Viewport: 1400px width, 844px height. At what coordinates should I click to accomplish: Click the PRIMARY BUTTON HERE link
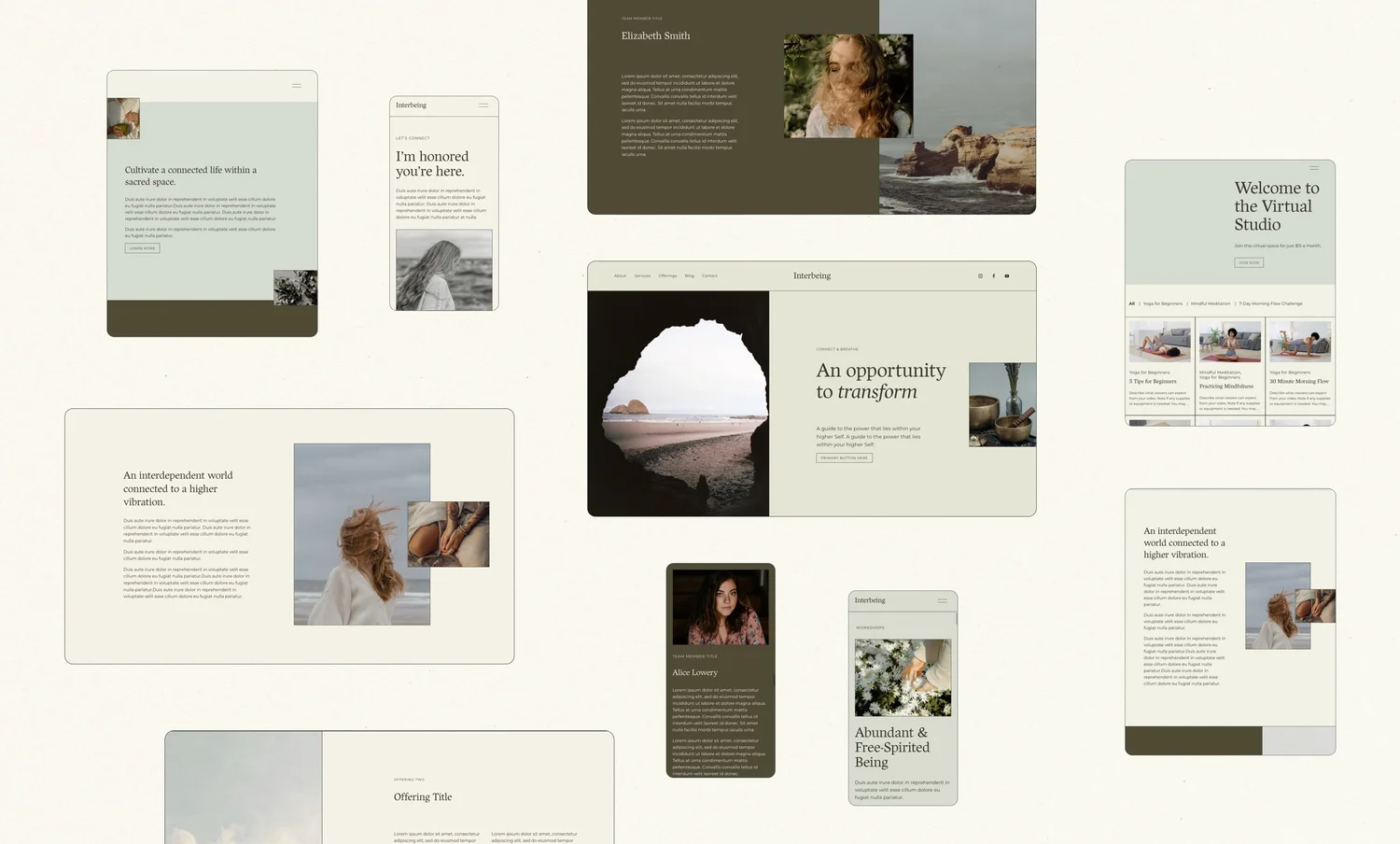coord(843,457)
